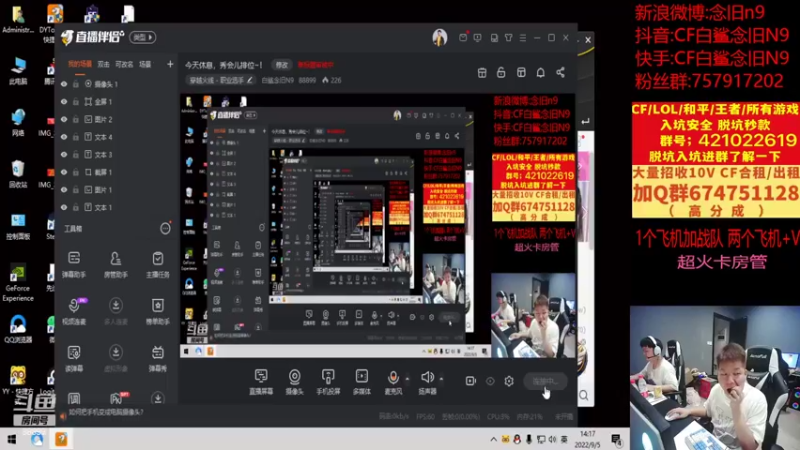This screenshot has width=800, height=450.
Task: Open 视频连麦 video co-stream tool
Action: tap(74, 311)
